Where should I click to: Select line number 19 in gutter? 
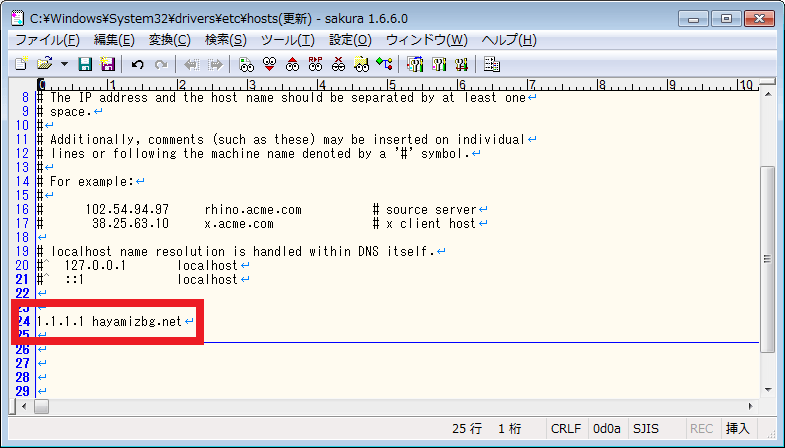click(x=23, y=251)
